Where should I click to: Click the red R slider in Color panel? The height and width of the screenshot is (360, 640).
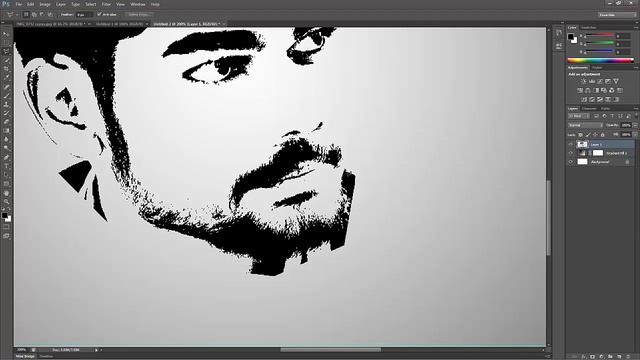tap(600, 36)
